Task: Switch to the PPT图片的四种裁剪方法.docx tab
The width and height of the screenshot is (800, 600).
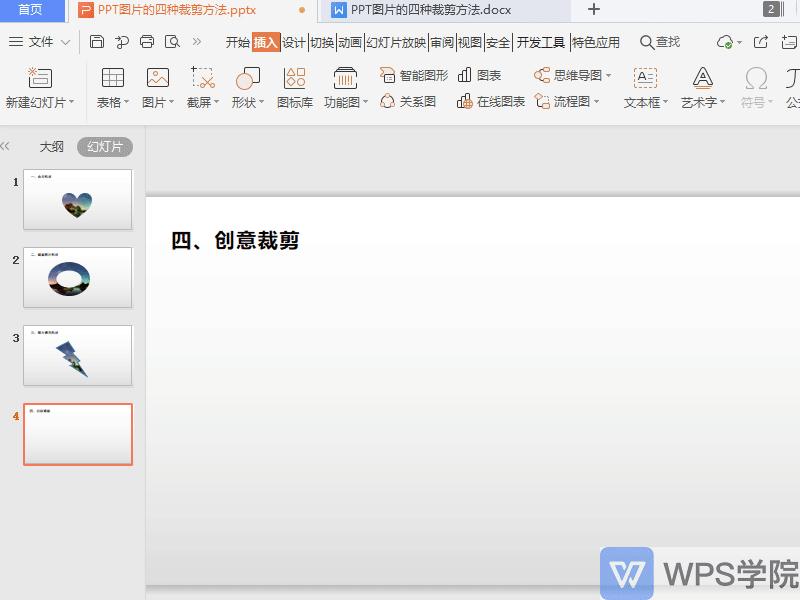Action: click(x=430, y=11)
